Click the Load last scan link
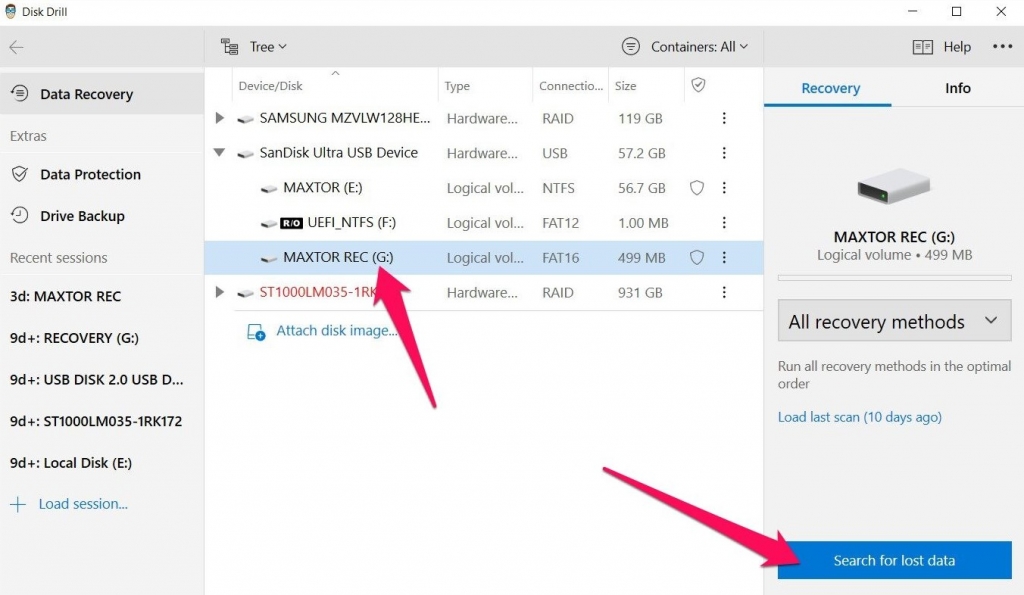The image size is (1024, 595). pyautogui.click(x=859, y=417)
